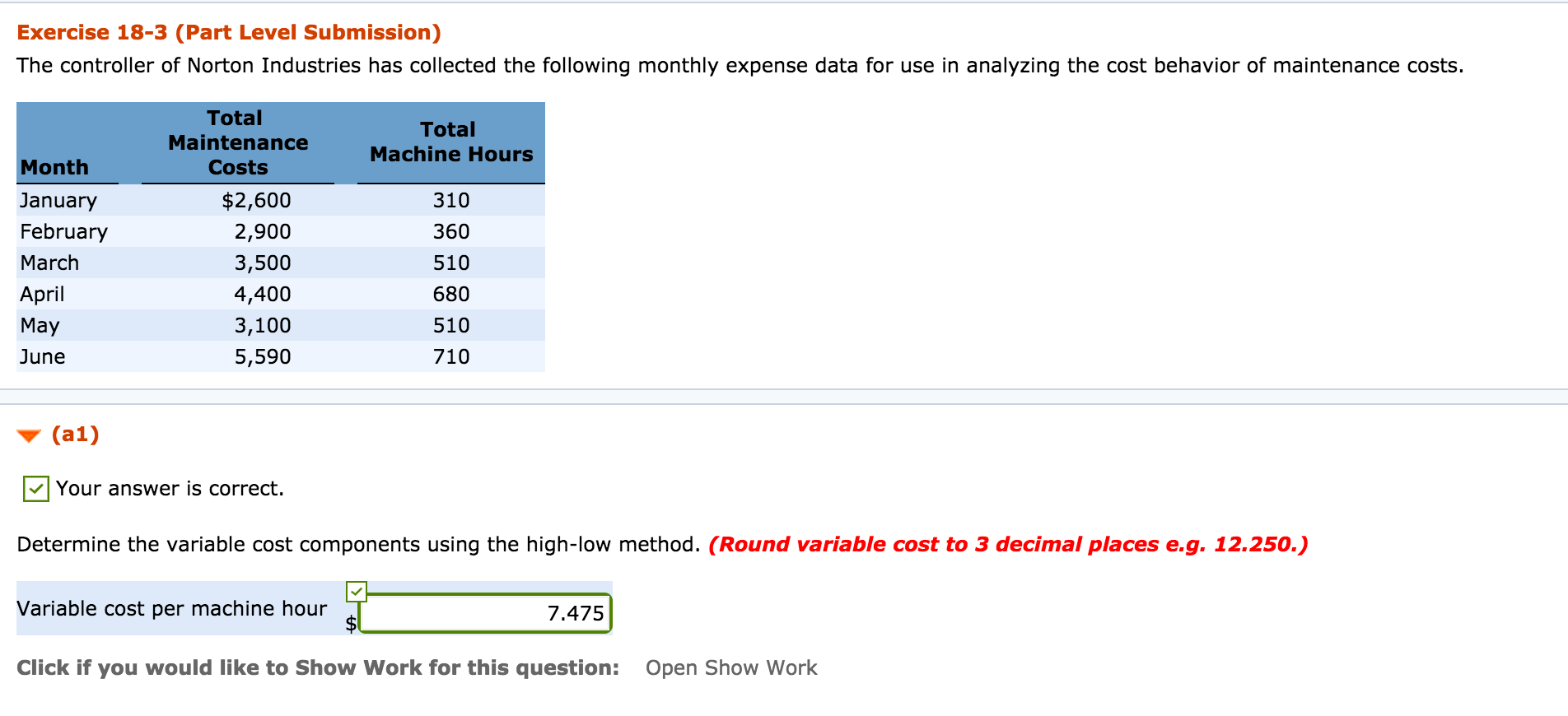This screenshot has height=716, width=1568.
Task: Click January's cost value $2,600
Action: (256, 200)
